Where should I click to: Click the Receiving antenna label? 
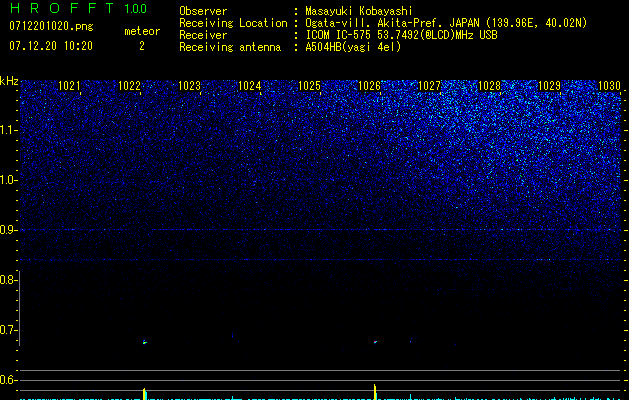pyautogui.click(x=230, y=47)
